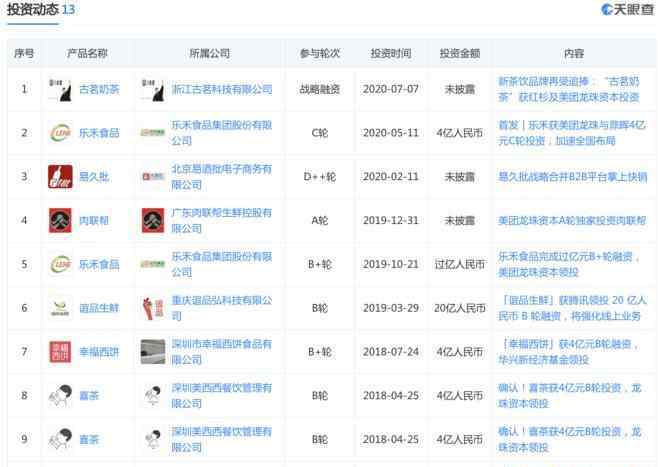Image resolution: width=660 pixels, height=467 pixels.
Task: Click the 乐禾食品集团 company logo in row 2
Action: coord(153,133)
